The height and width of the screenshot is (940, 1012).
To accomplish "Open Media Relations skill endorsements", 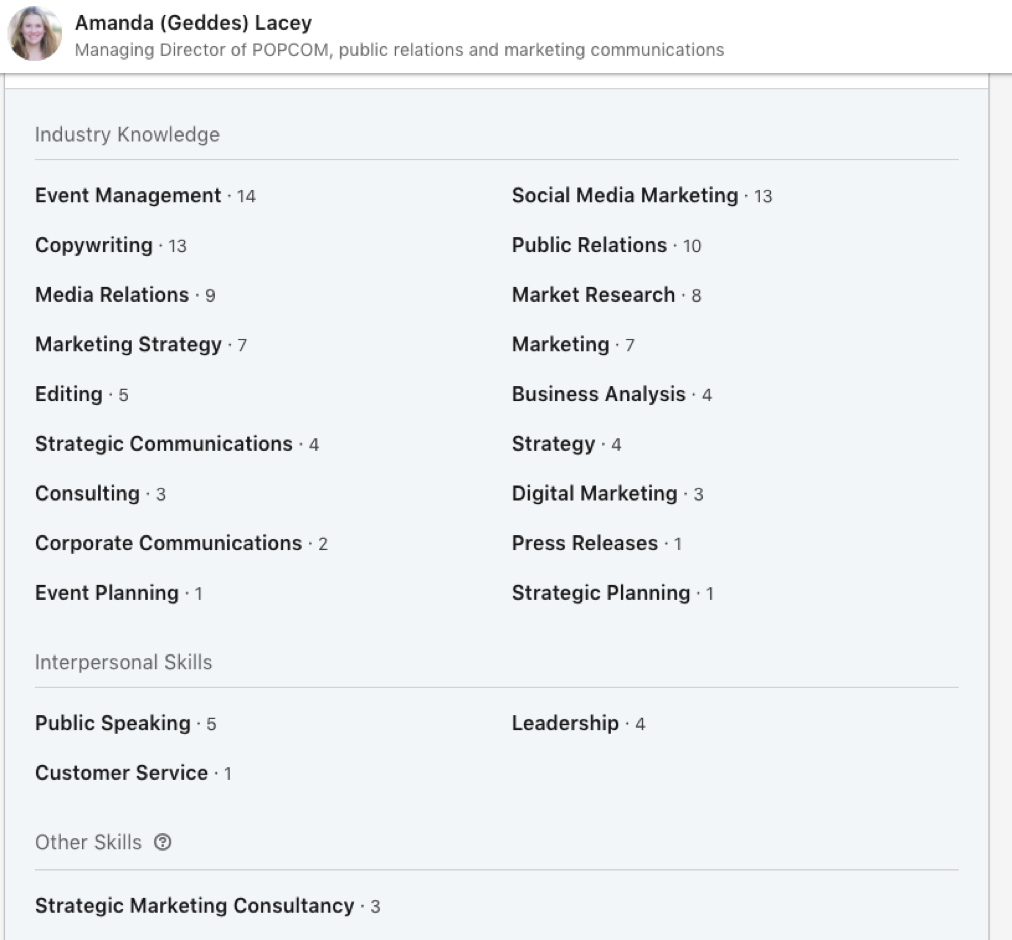I will click(x=112, y=295).
